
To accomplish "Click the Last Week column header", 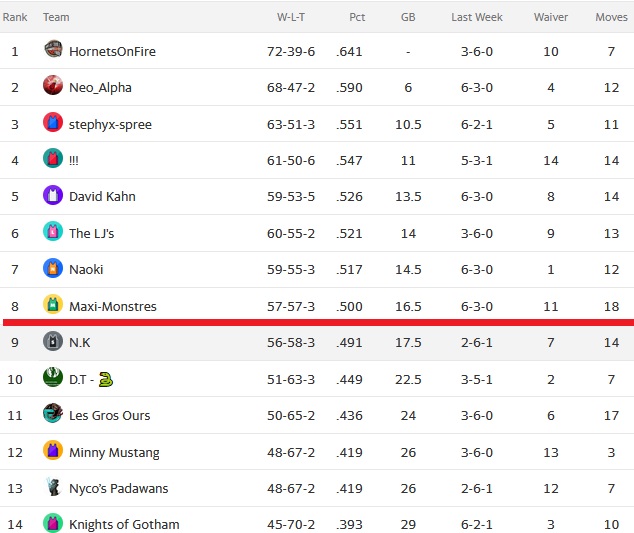I will coord(477,17).
